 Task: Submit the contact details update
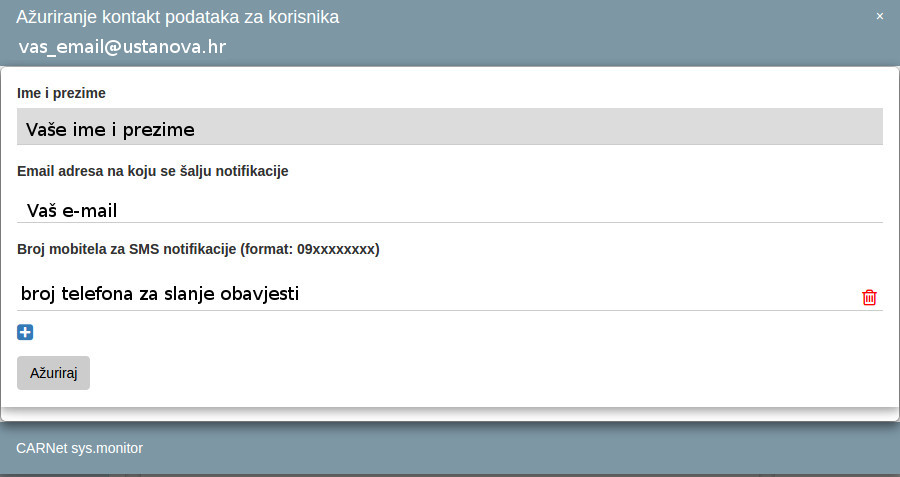[53, 373]
